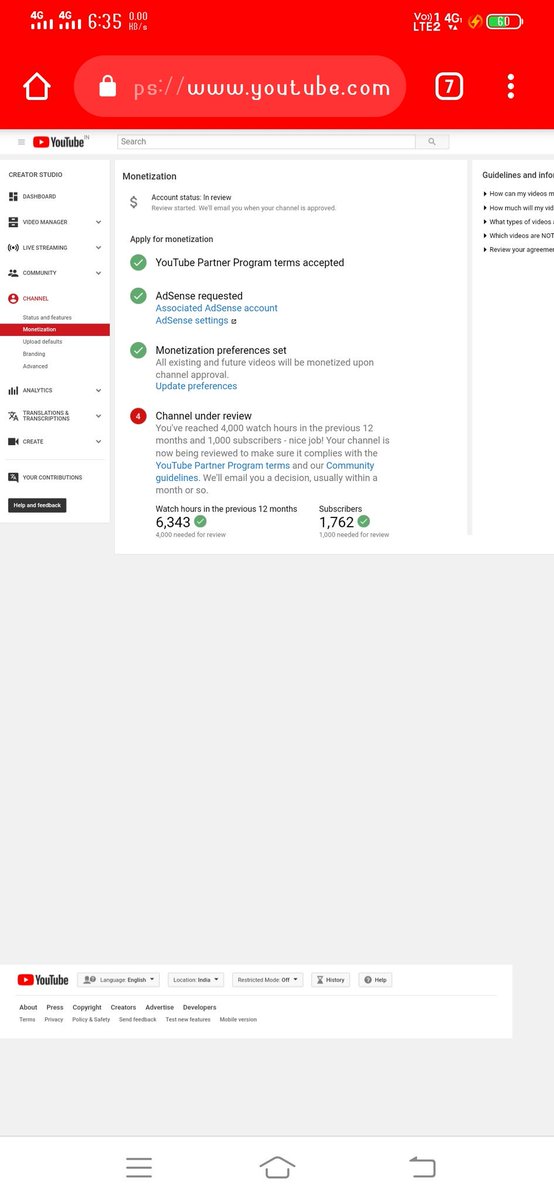This screenshot has height=1200, width=554.
Task: Open the browser three-dot overflow menu
Action: pyautogui.click(x=511, y=87)
